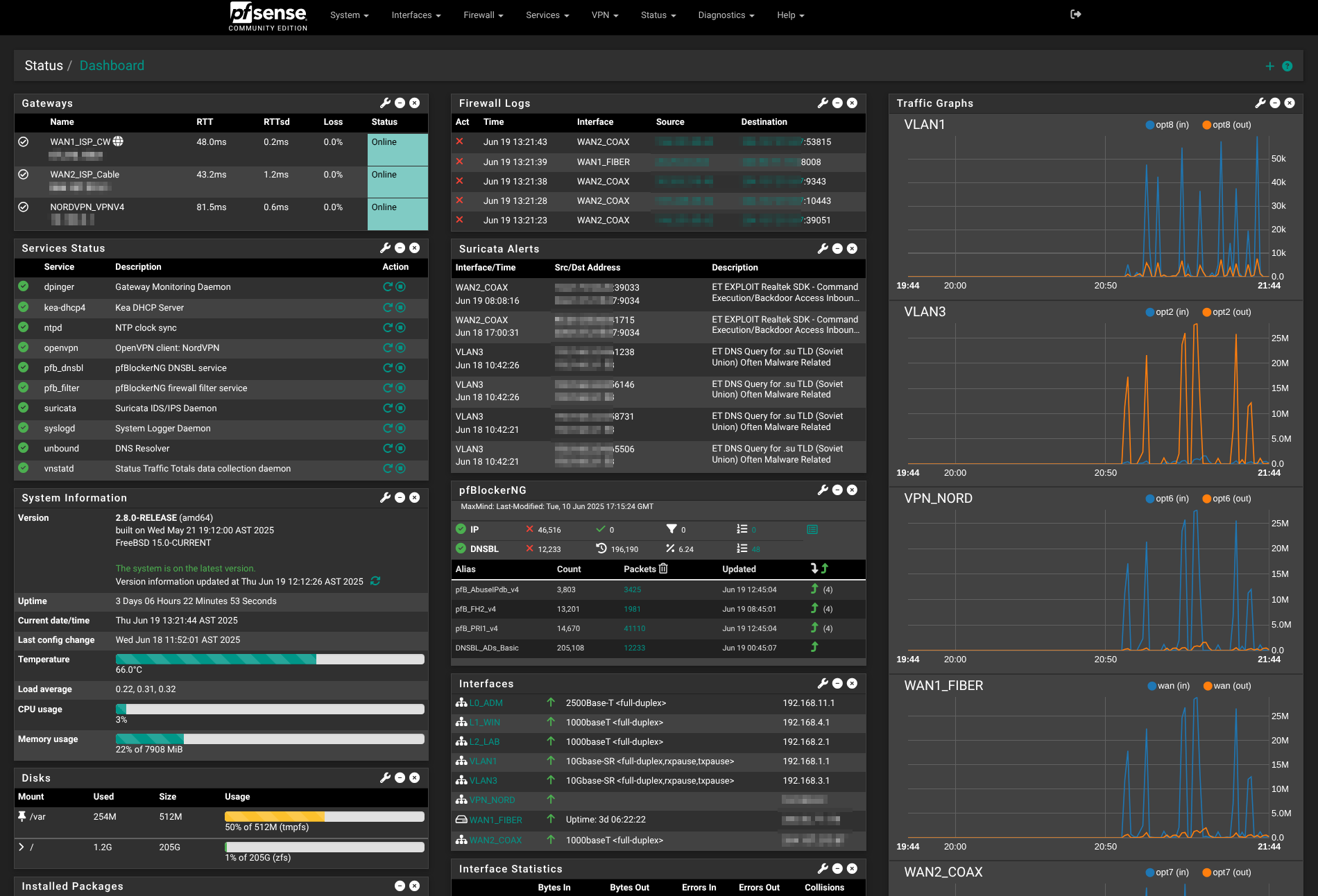Toggle opt6 (in) legend on VPN_NORD graph
This screenshot has height=896, width=1318.
[1167, 499]
